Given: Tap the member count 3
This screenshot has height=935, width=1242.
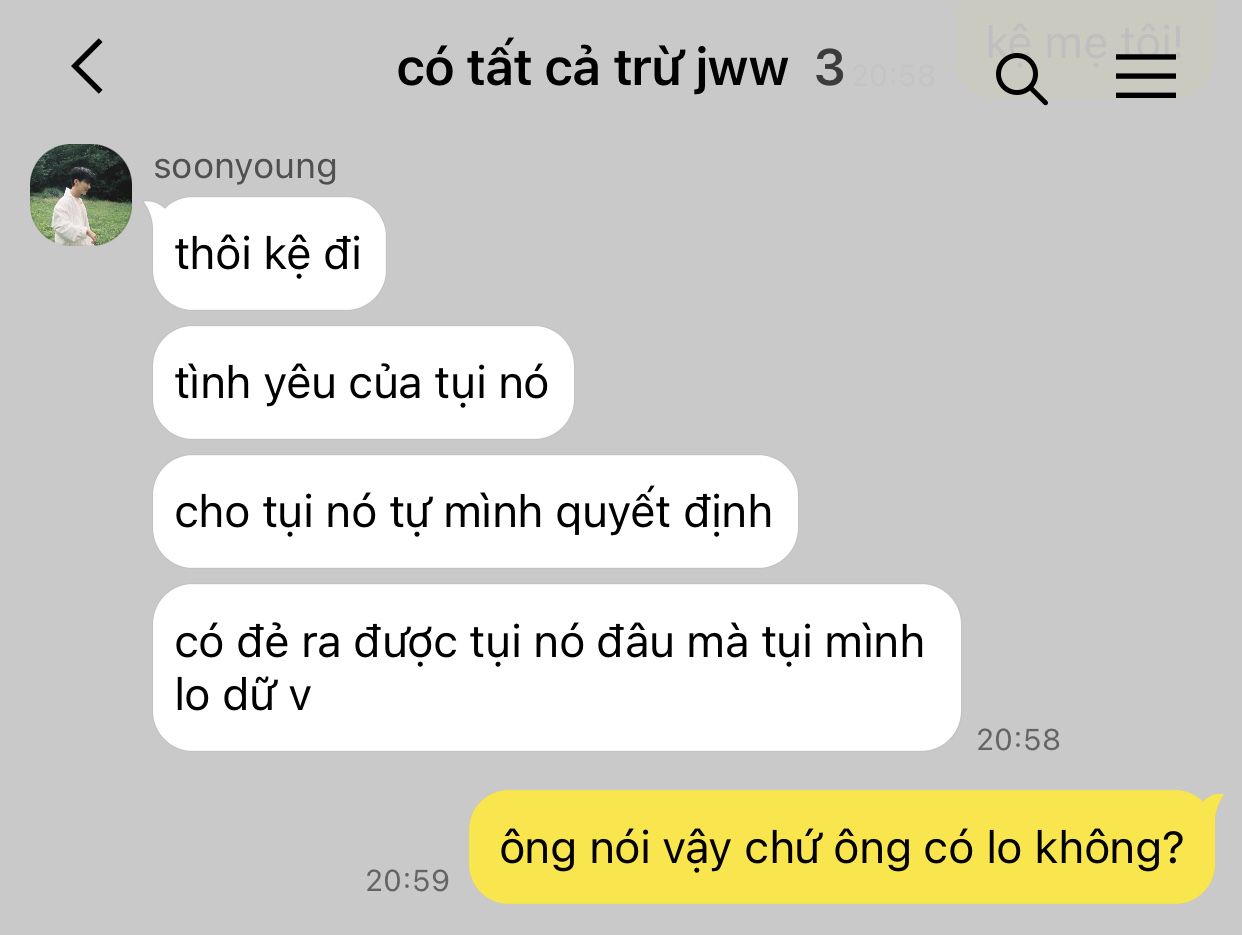Looking at the screenshot, I should 829,69.
